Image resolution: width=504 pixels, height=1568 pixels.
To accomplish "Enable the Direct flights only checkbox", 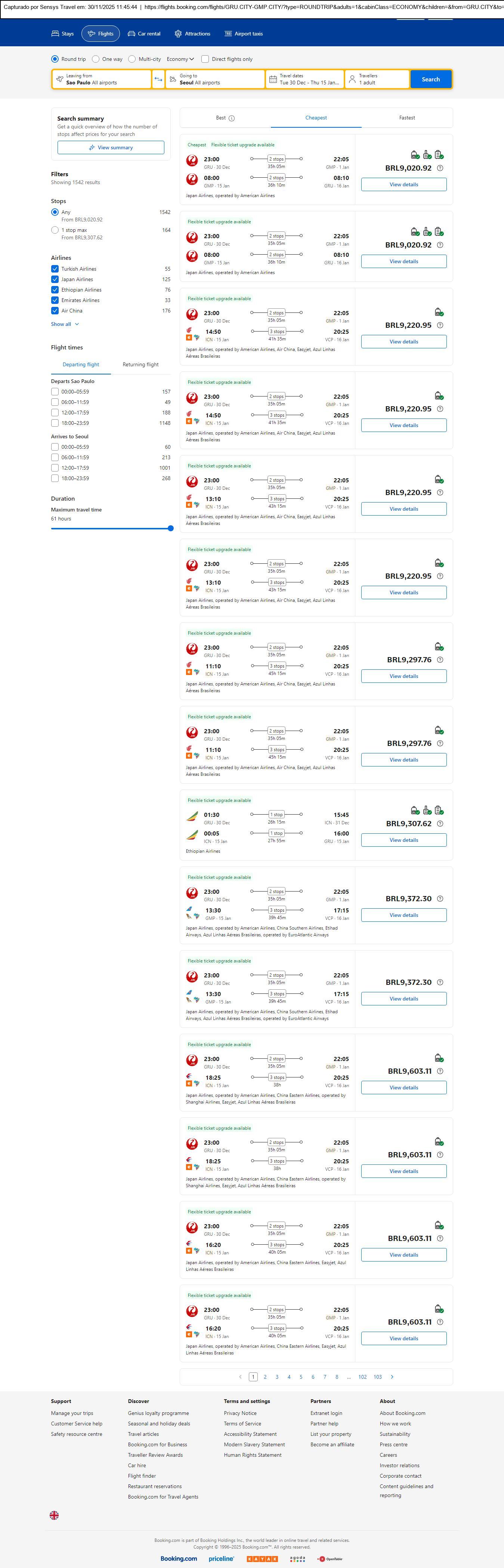I will [205, 59].
